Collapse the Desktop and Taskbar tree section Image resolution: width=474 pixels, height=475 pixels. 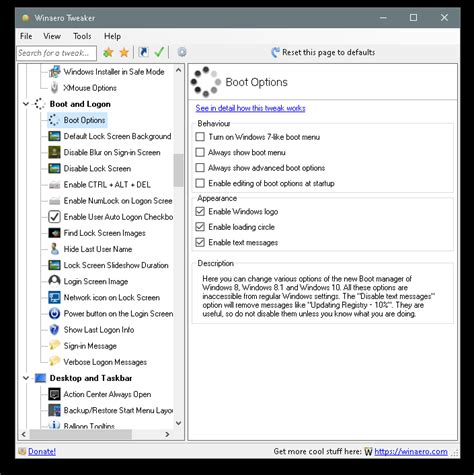pyautogui.click(x=26, y=378)
